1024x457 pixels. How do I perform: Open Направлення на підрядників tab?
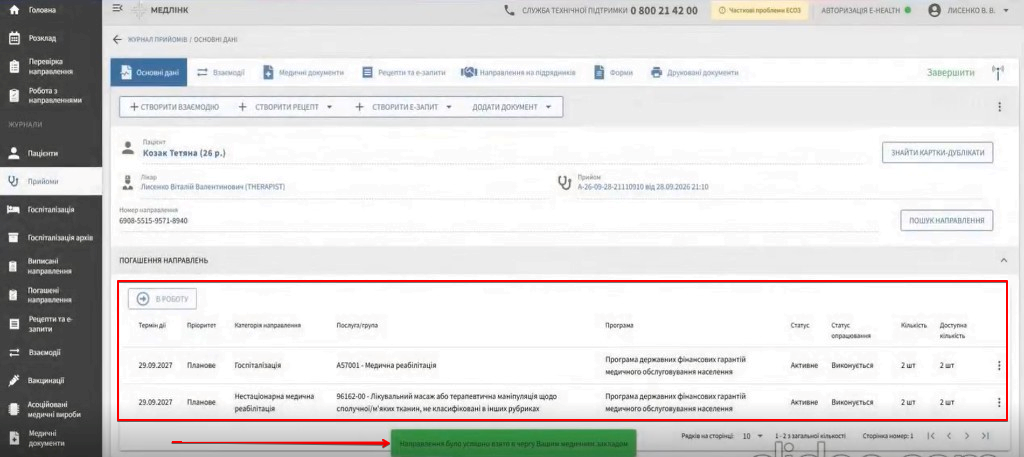tap(519, 72)
